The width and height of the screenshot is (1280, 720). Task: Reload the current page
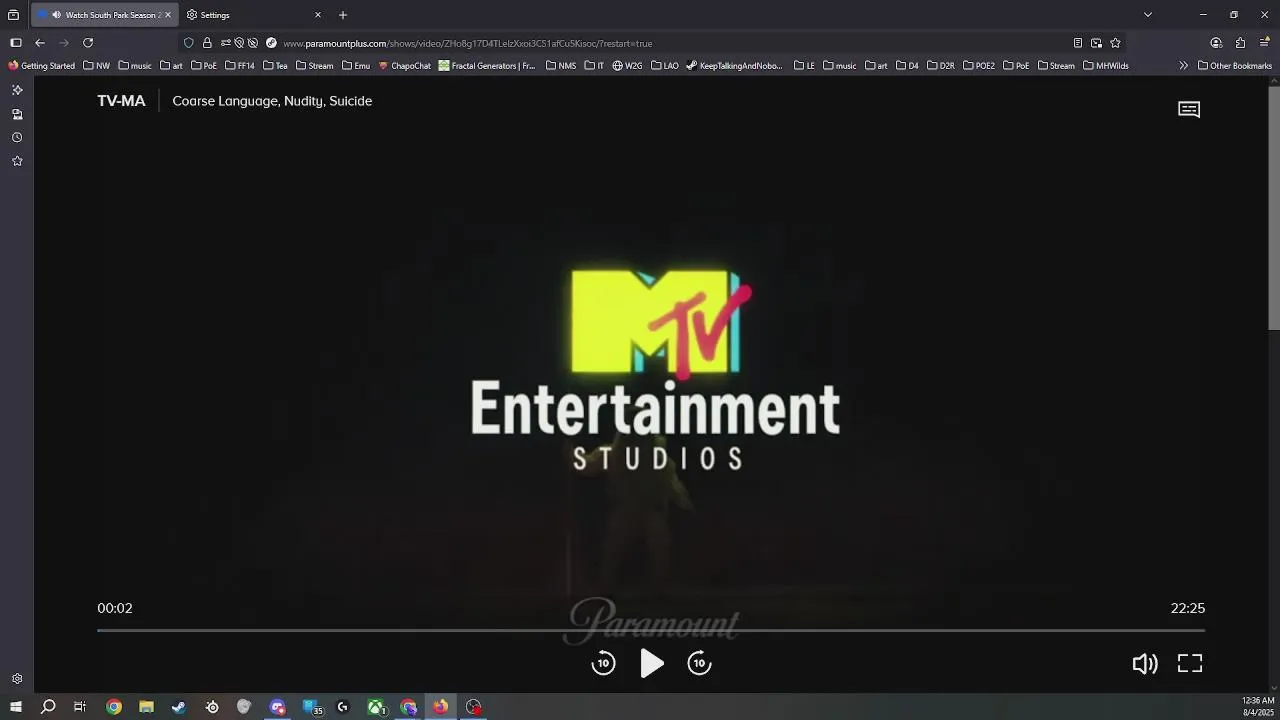click(x=88, y=43)
